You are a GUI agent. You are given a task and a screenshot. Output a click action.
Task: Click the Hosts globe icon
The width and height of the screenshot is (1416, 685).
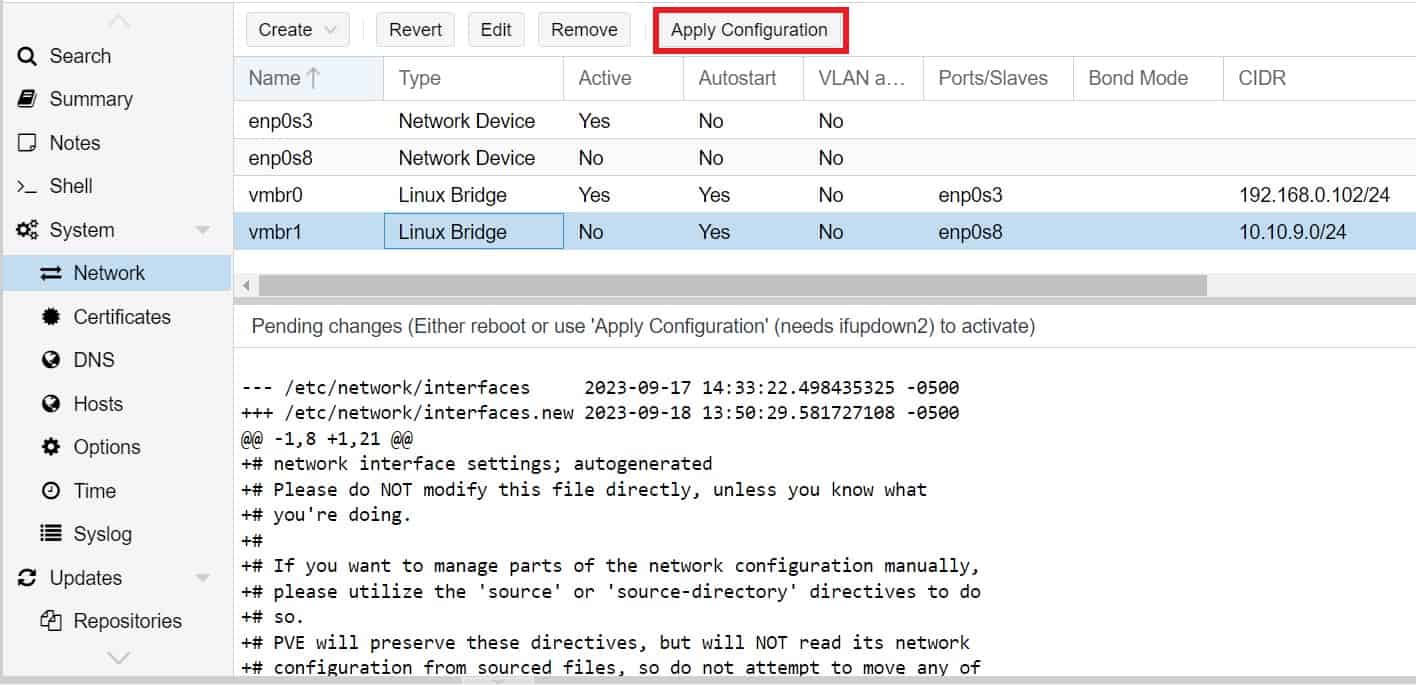[51, 404]
